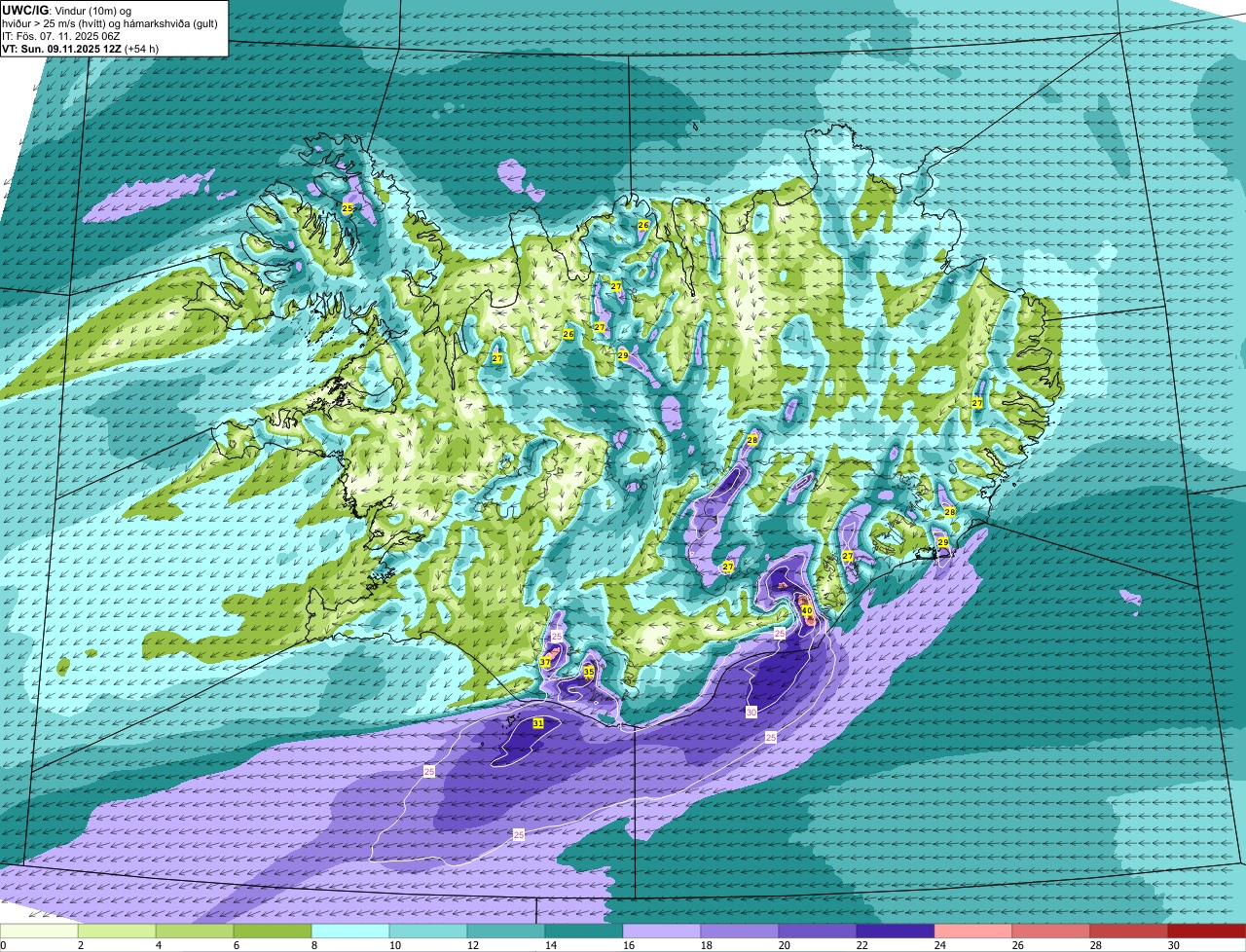Click the green 6–8 m/s legend swatch

[x=273, y=932]
